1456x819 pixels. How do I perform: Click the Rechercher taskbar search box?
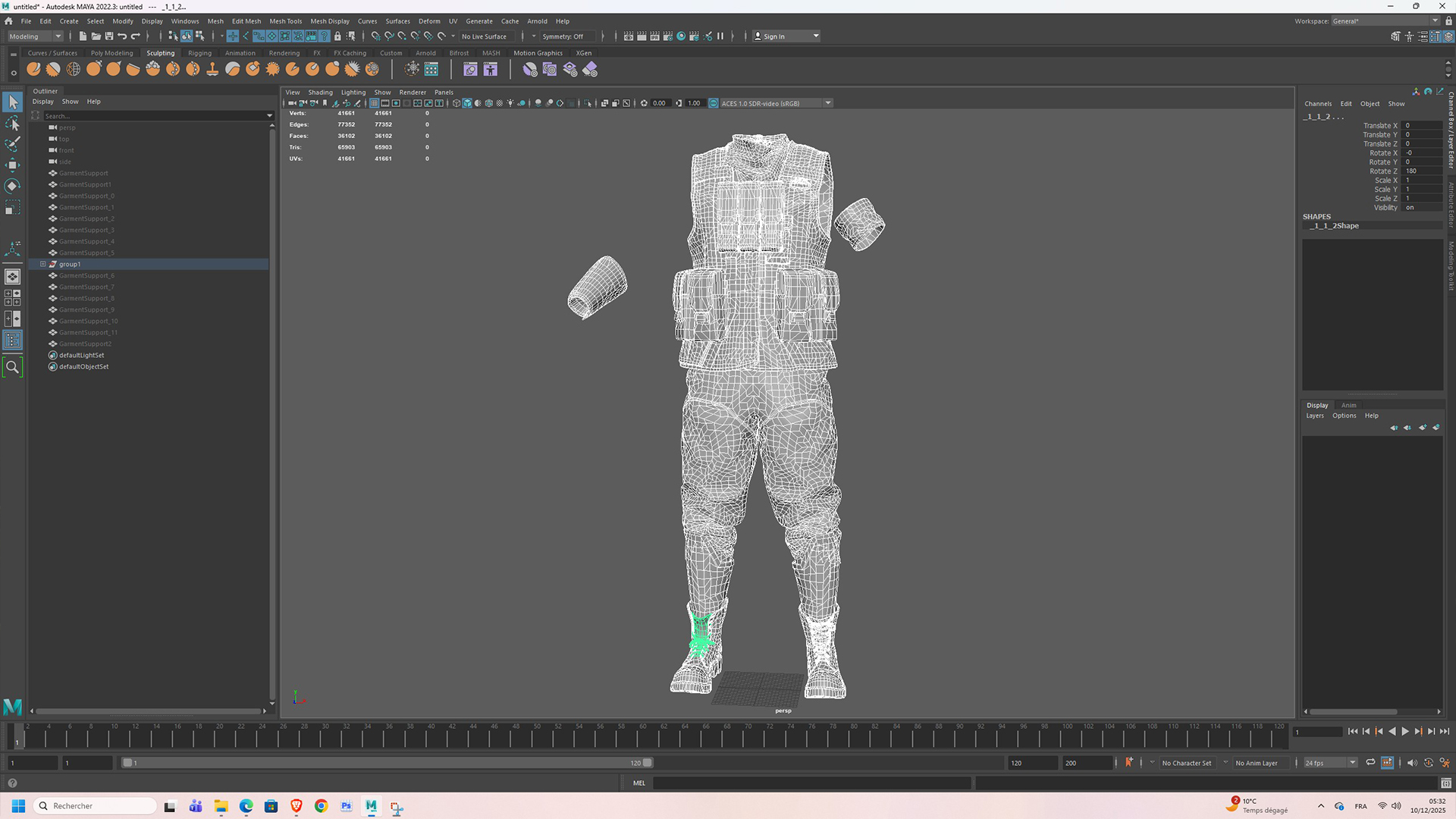[96, 806]
